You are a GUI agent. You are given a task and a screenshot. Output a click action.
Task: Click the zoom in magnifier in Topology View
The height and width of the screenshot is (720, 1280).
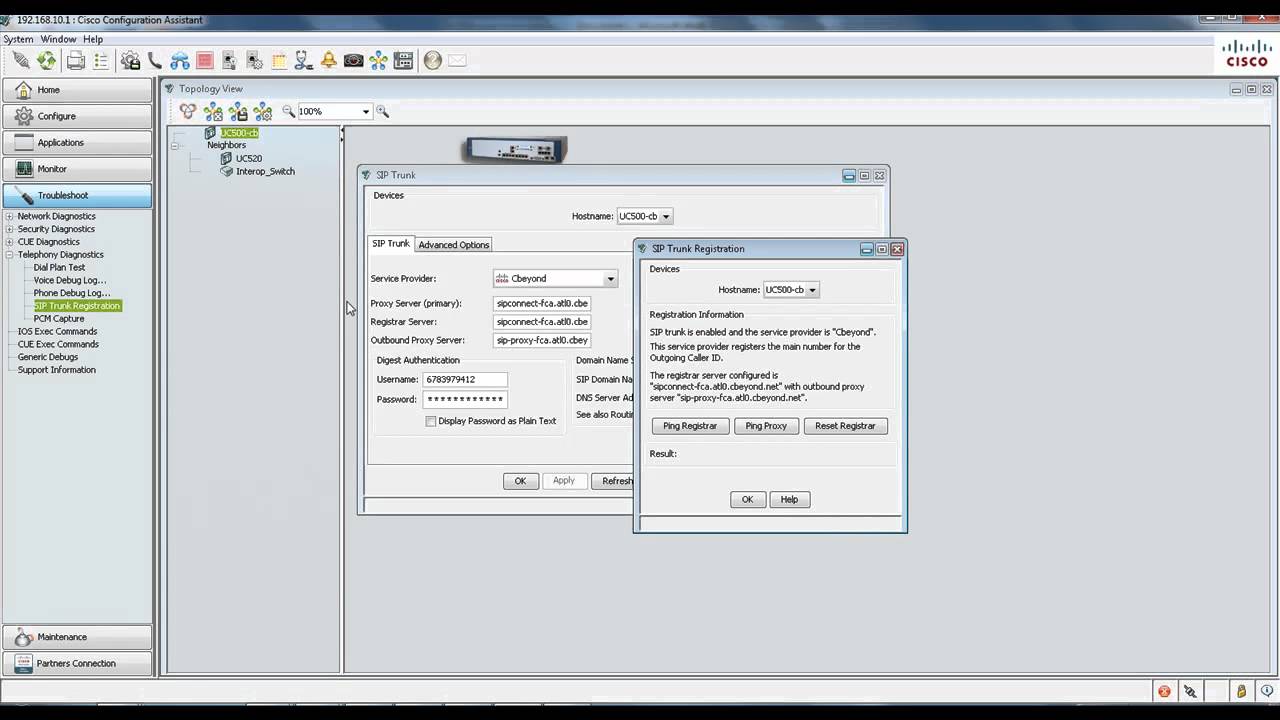point(382,111)
